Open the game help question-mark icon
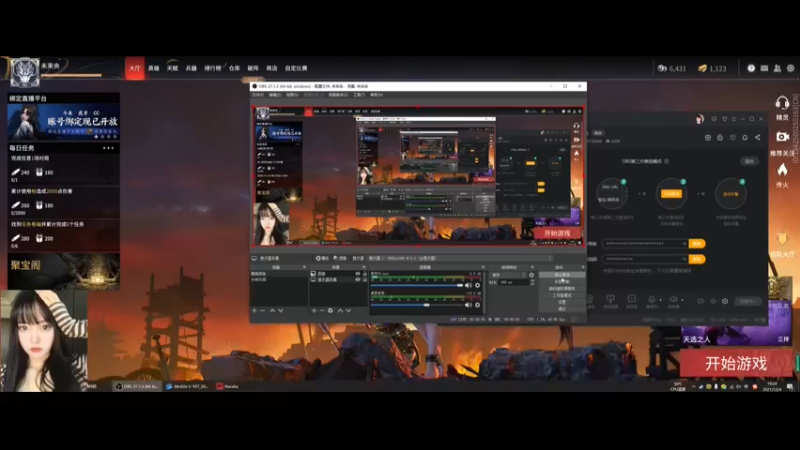 point(751,68)
